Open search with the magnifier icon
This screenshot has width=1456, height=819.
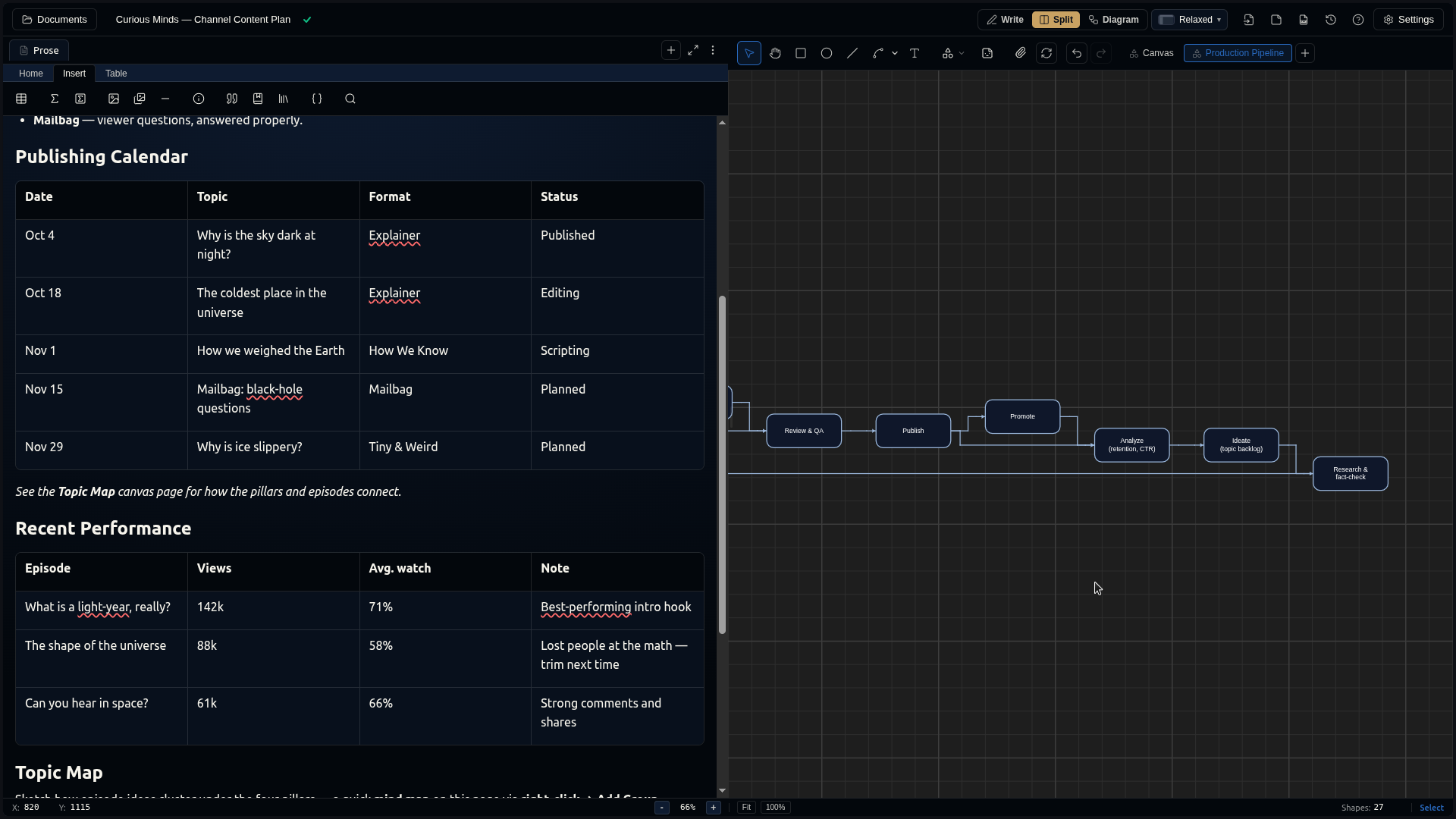click(x=350, y=99)
